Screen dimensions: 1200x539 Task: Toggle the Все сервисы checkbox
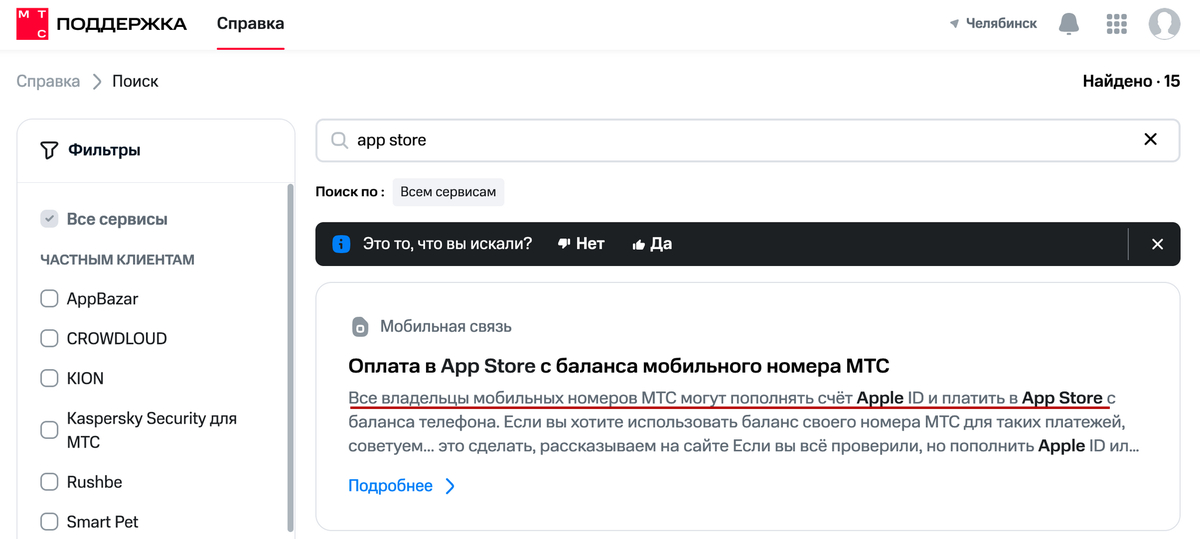click(x=49, y=219)
